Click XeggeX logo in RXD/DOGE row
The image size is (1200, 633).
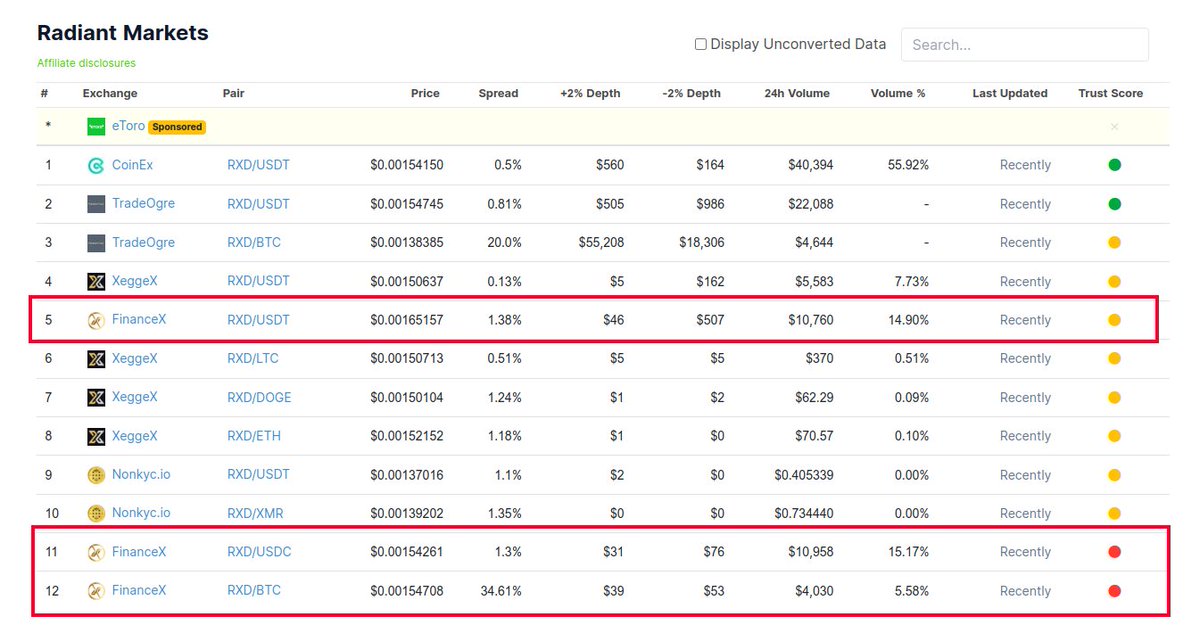point(96,398)
